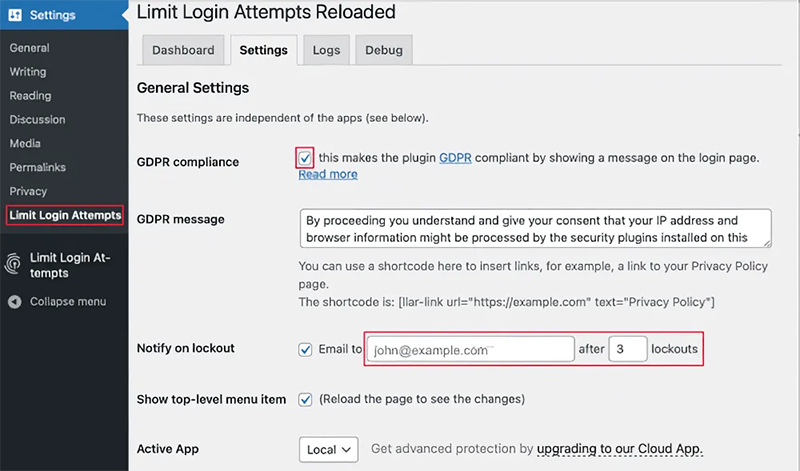Click the Active App label
This screenshot has height=471, width=800.
click(168, 449)
